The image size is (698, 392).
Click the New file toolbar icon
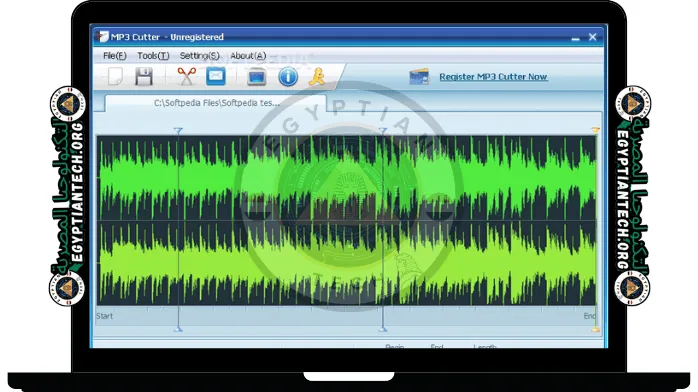tap(116, 77)
